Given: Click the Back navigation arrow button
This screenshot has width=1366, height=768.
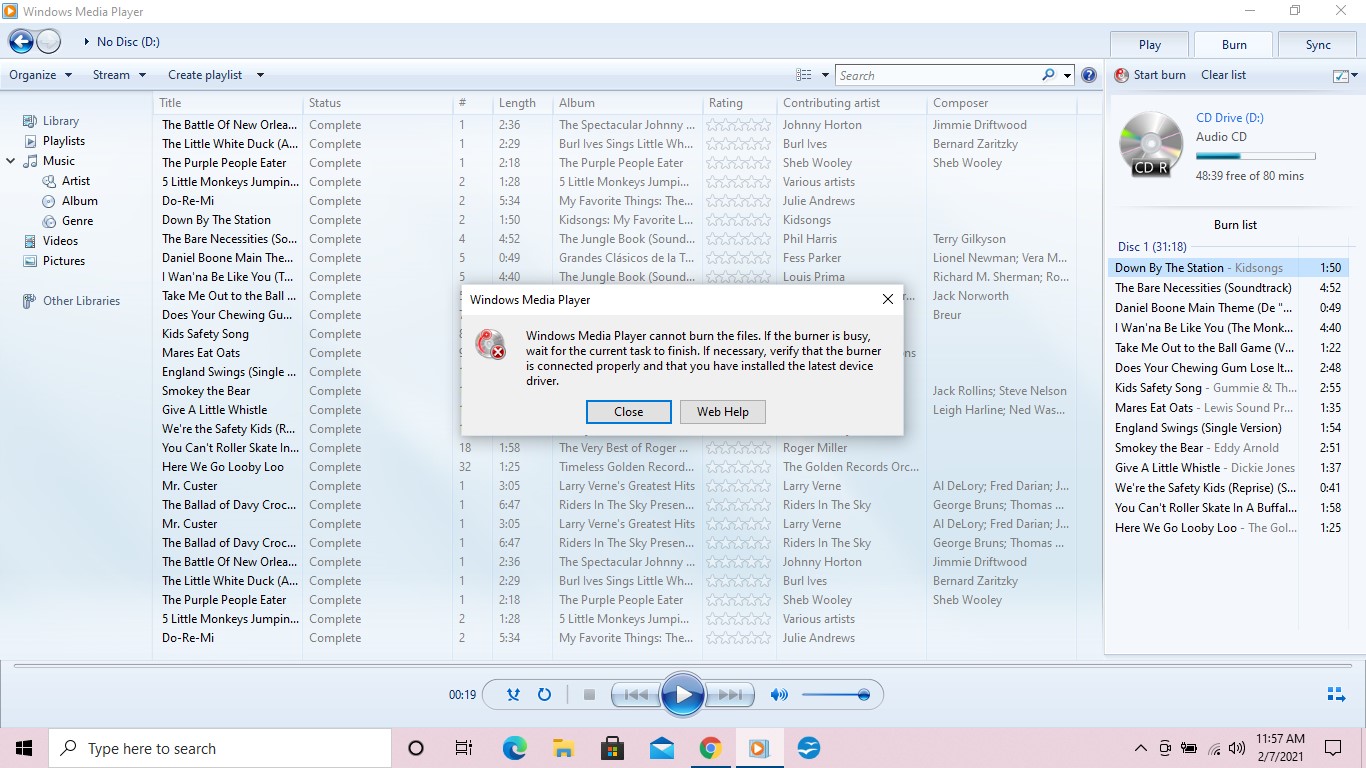Looking at the screenshot, I should (21, 41).
